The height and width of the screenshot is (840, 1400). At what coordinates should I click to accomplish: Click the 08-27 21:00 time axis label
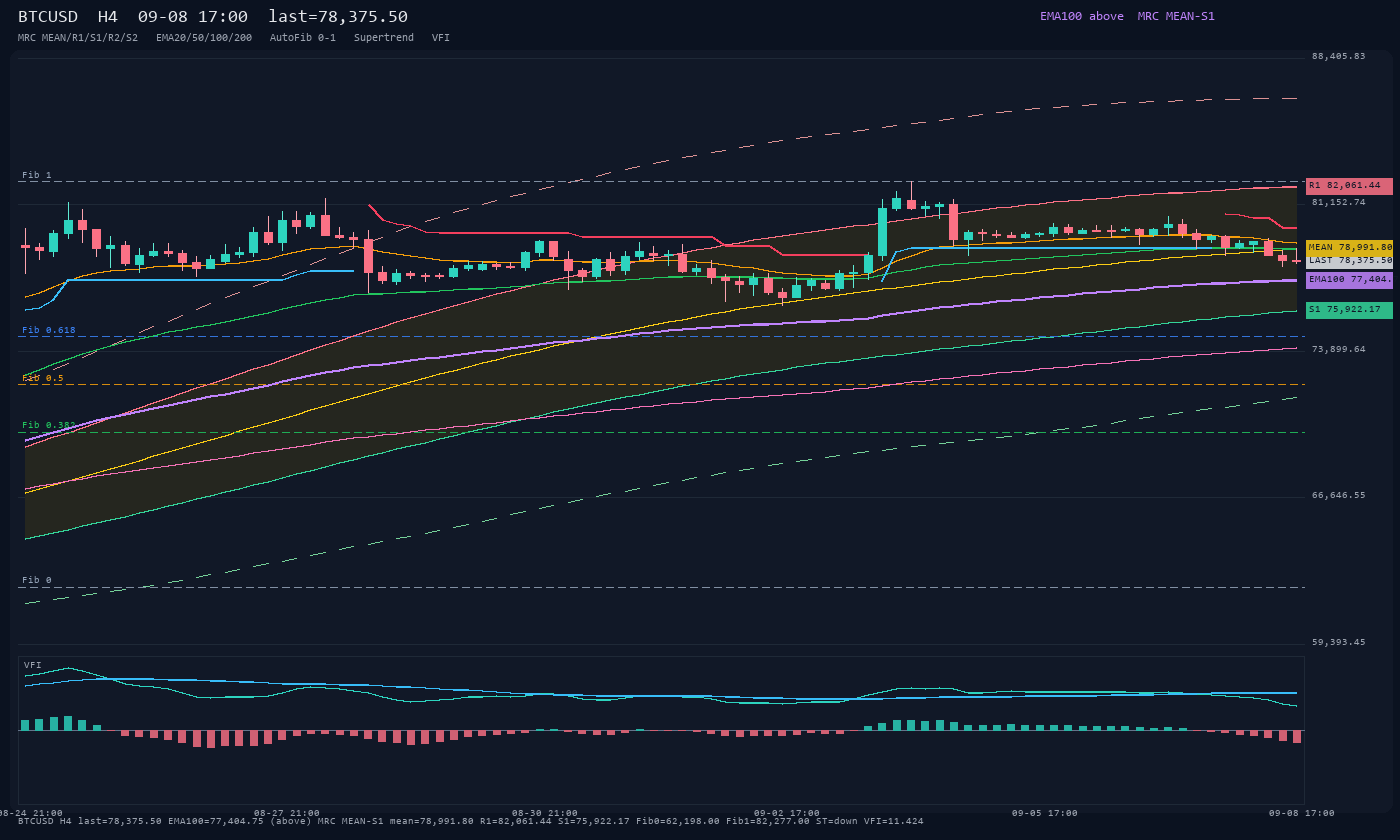[287, 813]
